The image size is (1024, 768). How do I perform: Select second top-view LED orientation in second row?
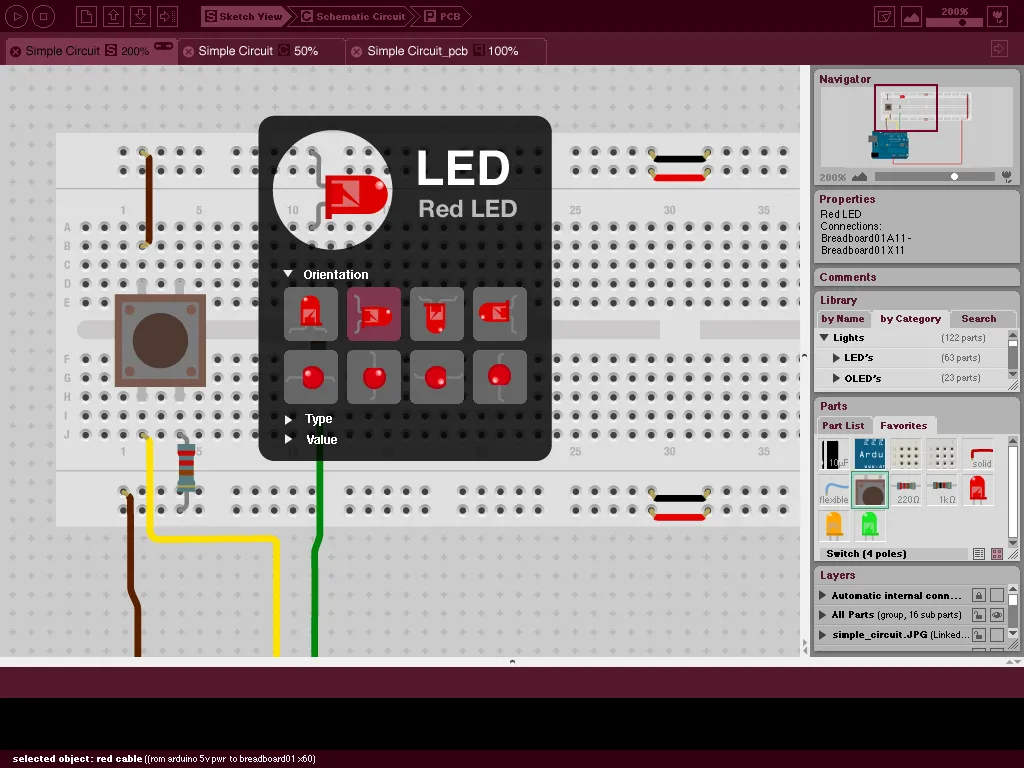tap(374, 377)
